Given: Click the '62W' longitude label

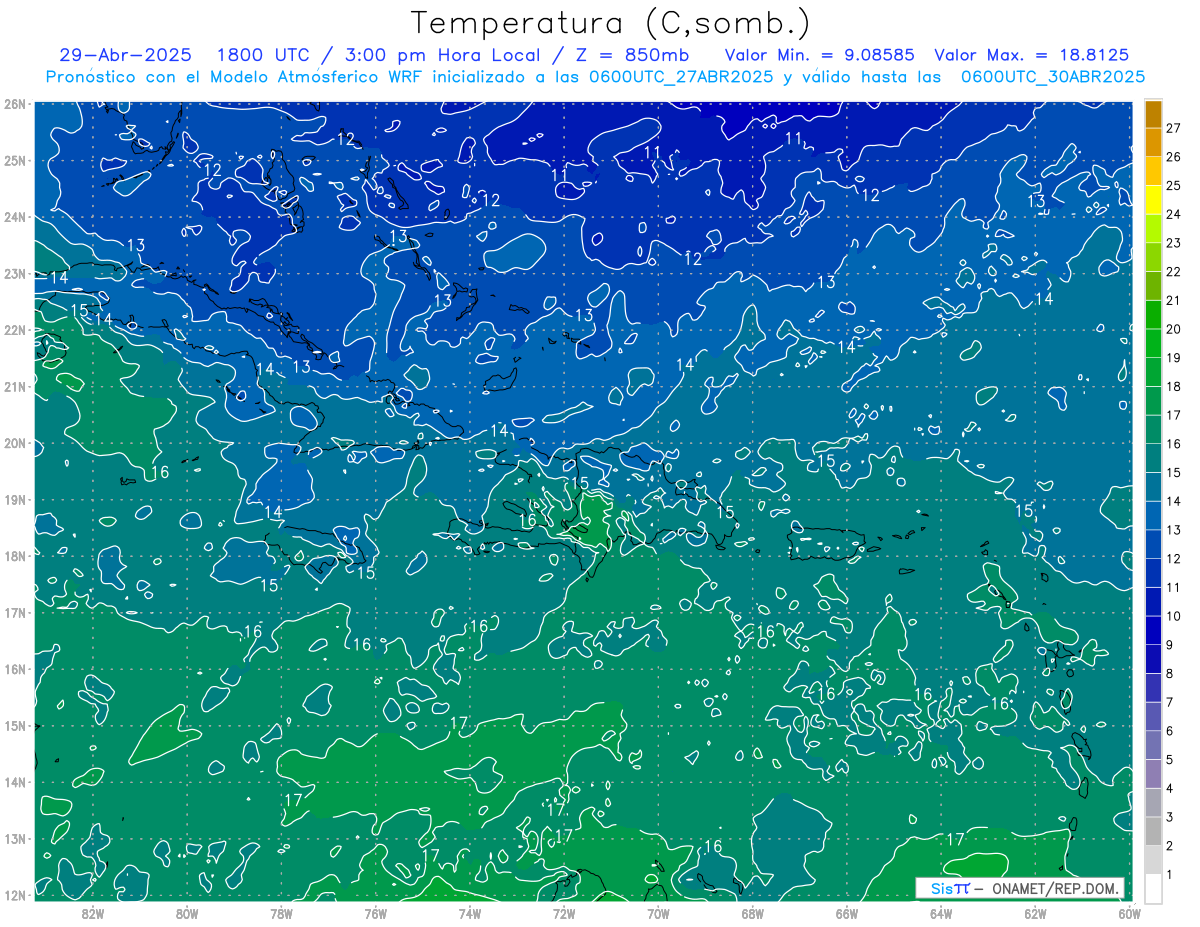Looking at the screenshot, I should [x=1035, y=913].
